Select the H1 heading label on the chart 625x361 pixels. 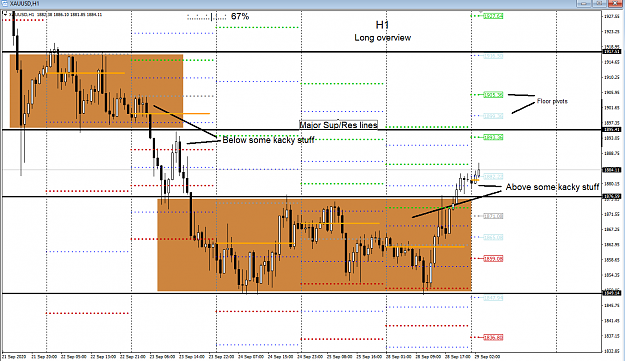click(382, 25)
